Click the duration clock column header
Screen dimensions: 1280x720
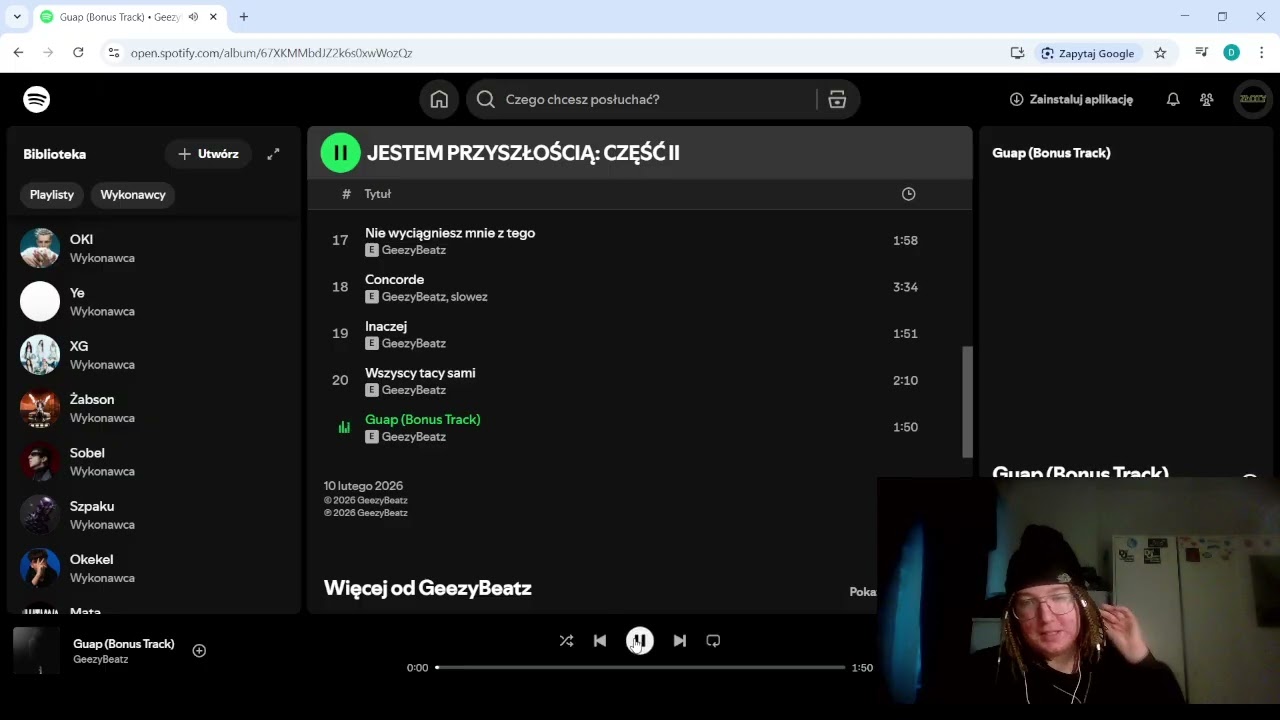pos(908,194)
